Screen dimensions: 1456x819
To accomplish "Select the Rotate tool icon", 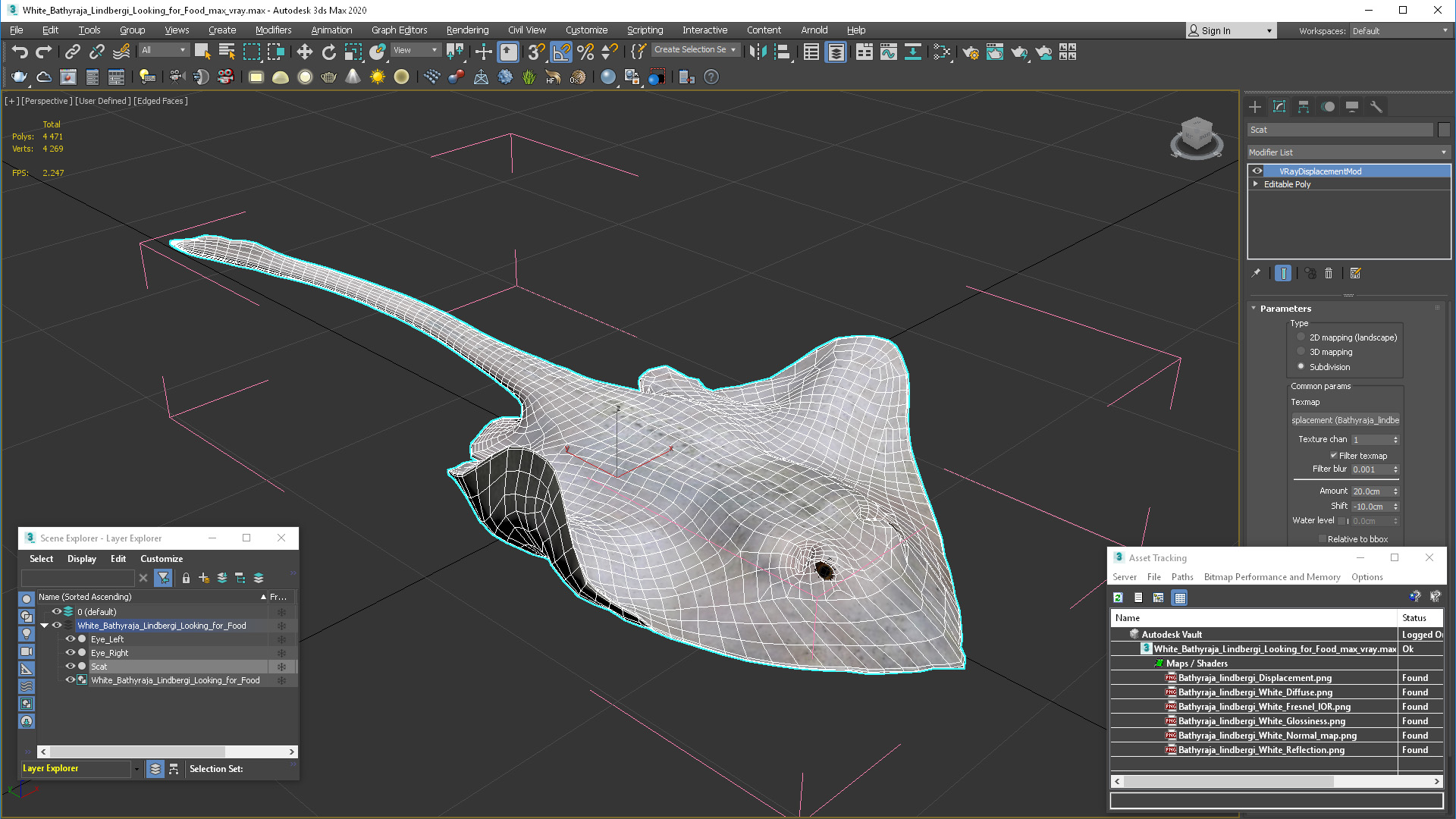I will tap(328, 52).
